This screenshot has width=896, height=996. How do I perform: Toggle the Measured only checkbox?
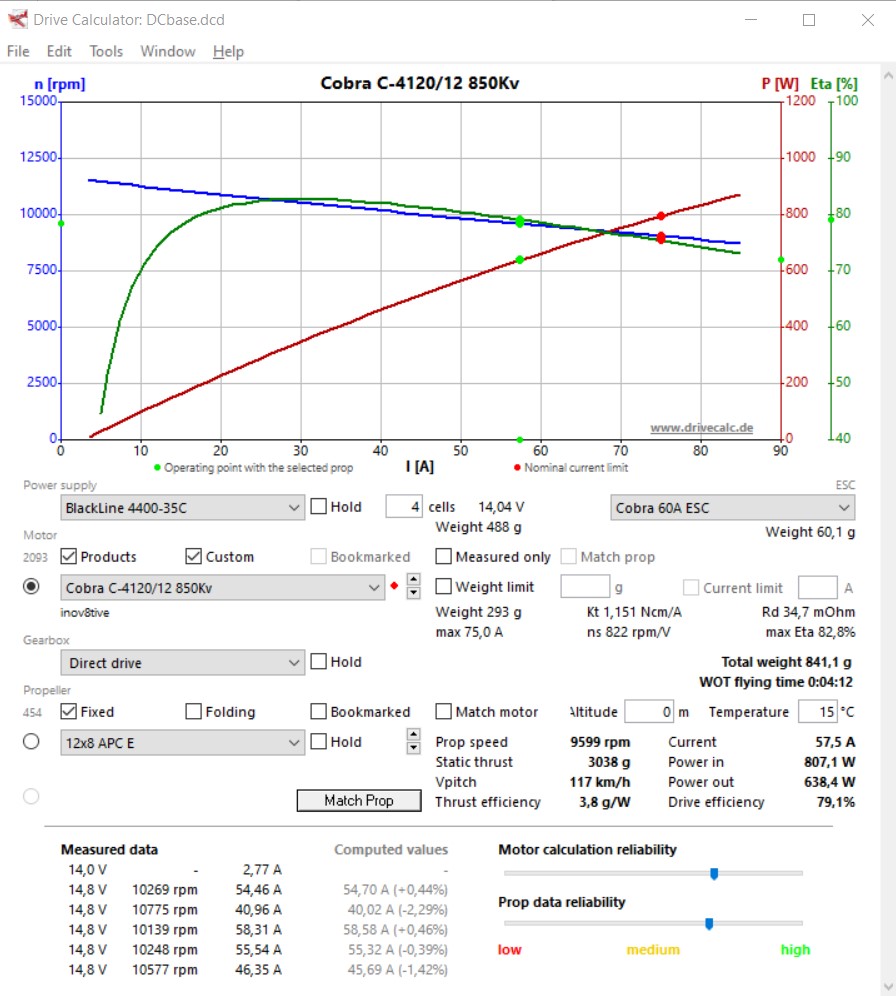(444, 556)
